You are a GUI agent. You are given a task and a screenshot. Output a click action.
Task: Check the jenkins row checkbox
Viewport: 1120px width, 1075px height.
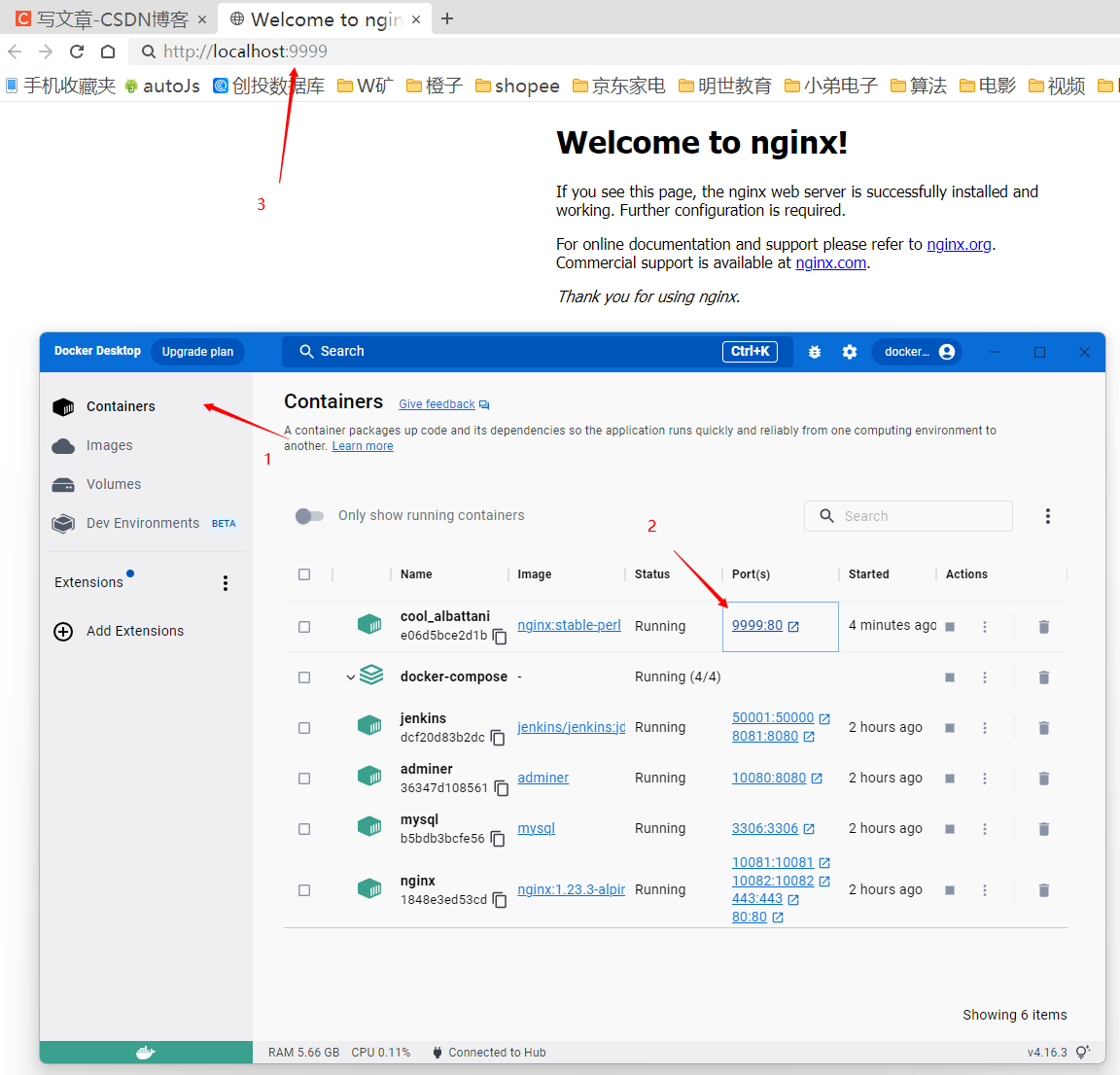coord(304,728)
